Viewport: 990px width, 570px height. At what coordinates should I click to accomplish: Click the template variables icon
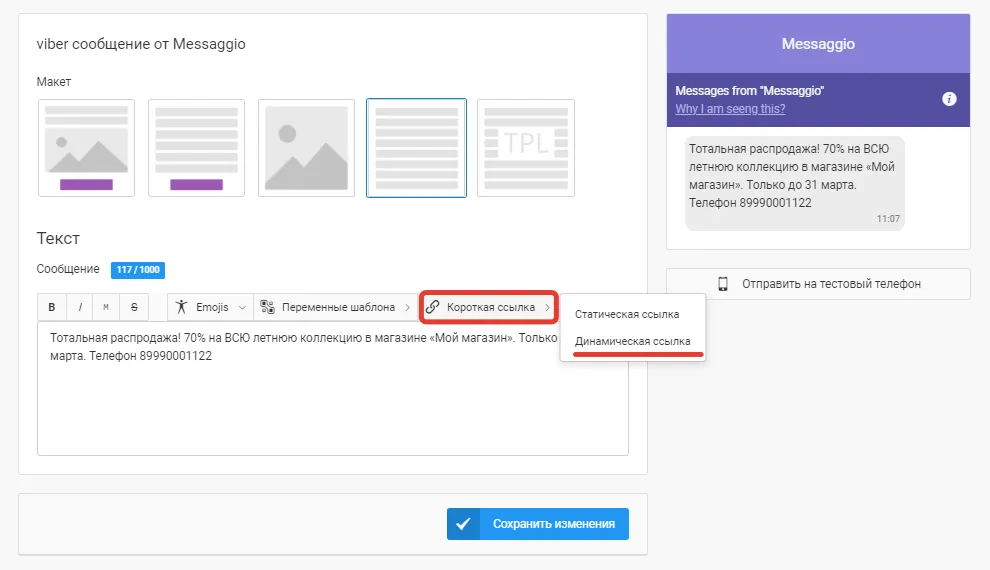(x=268, y=307)
